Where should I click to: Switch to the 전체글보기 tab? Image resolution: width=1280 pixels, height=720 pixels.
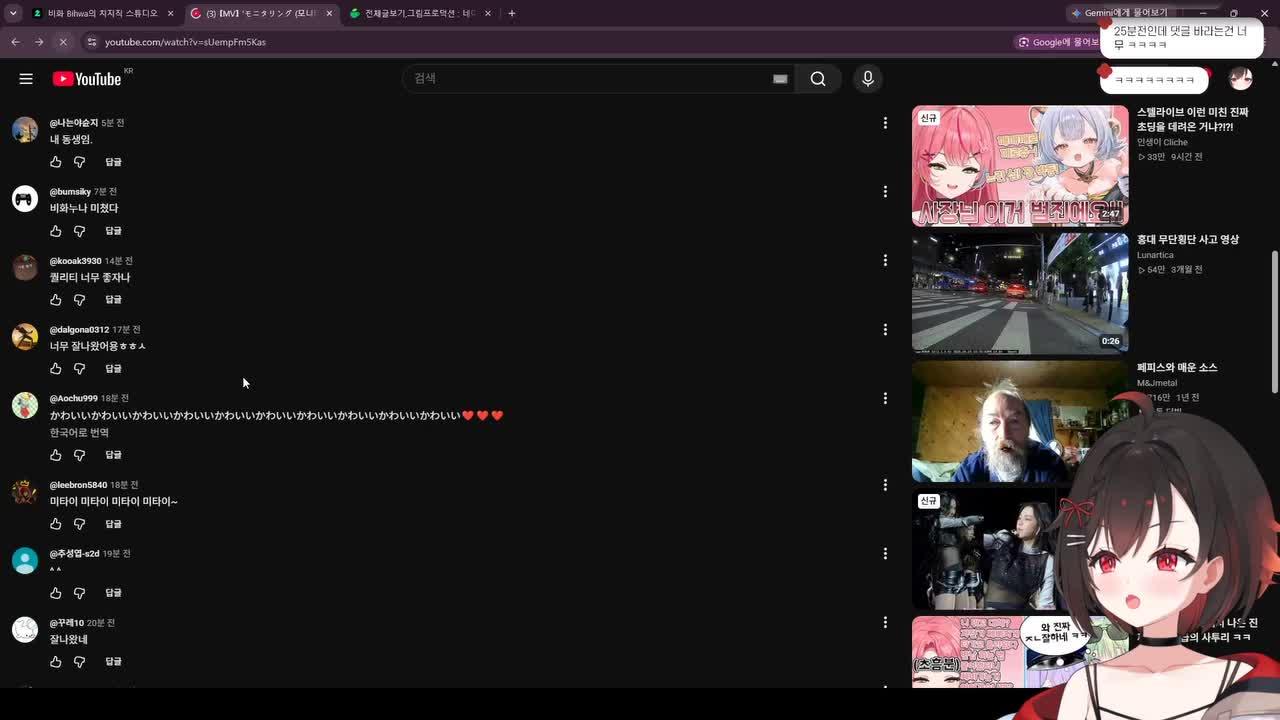[x=420, y=13]
